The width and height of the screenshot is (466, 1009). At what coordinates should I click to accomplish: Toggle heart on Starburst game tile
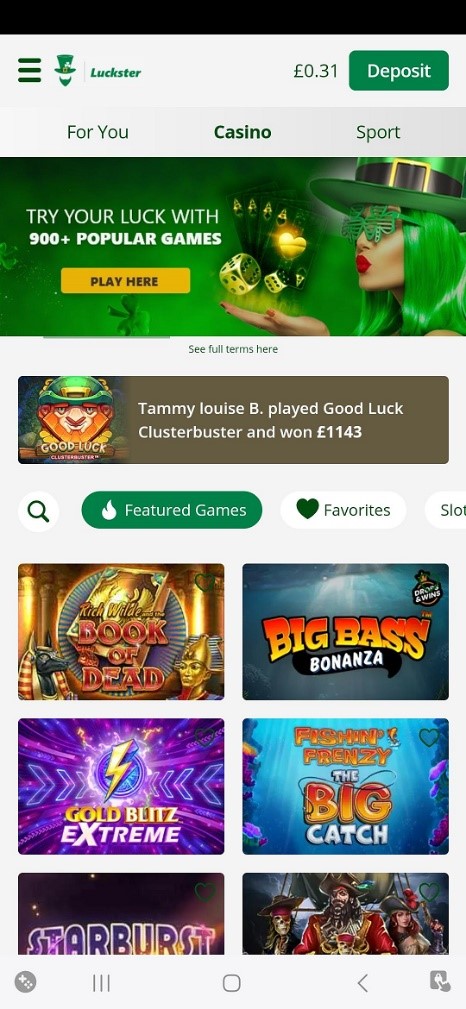pos(205,892)
